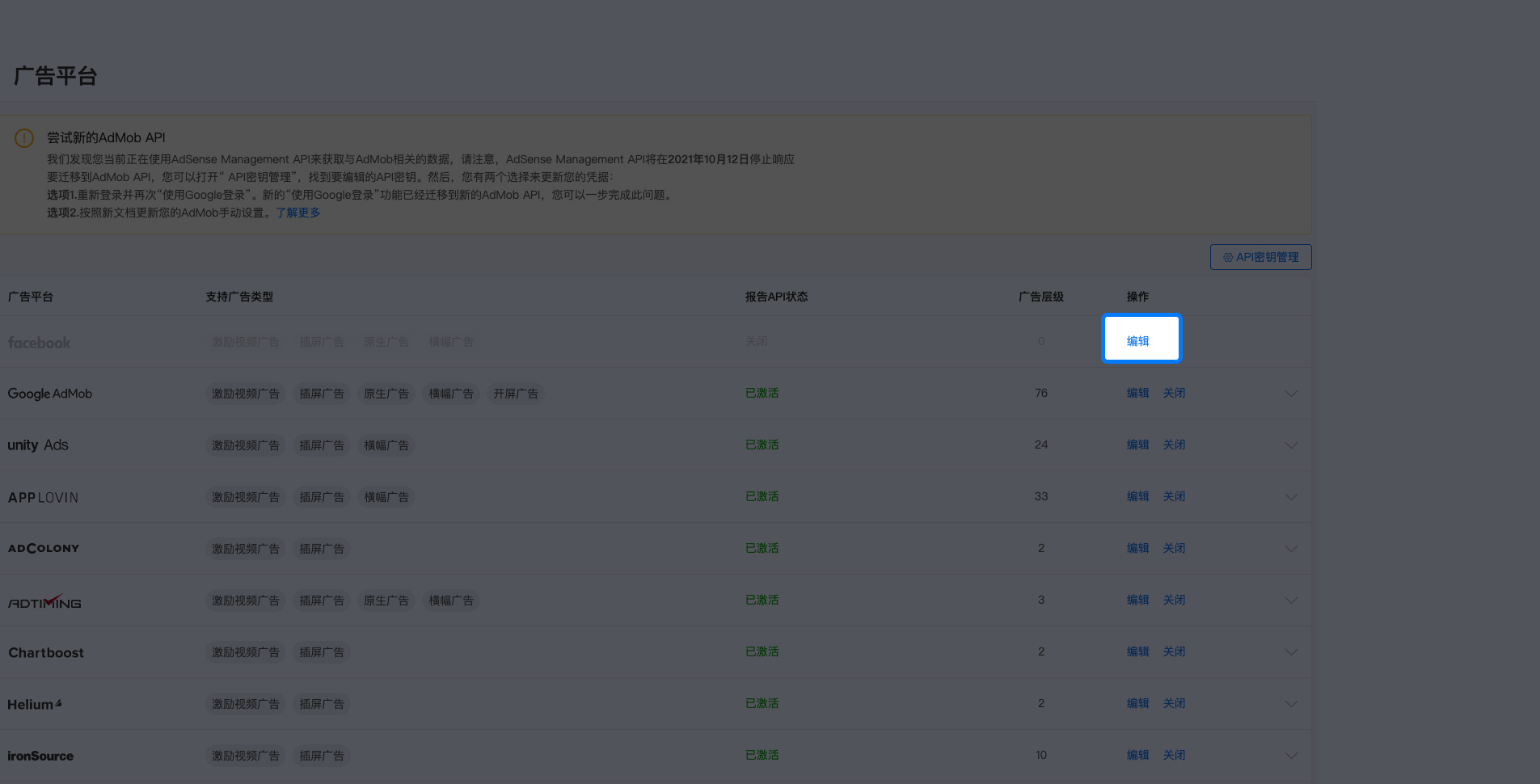Edit the Google AdMob platform

1137,393
